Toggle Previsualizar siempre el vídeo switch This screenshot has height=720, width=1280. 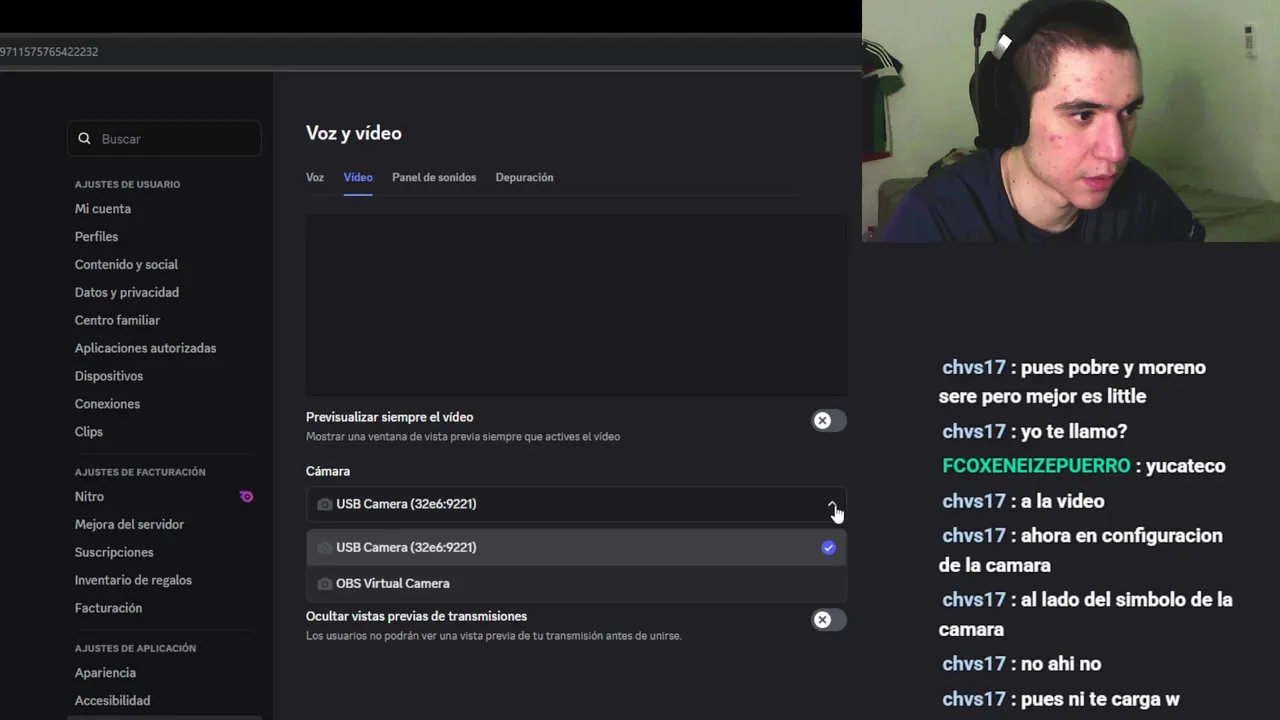829,421
